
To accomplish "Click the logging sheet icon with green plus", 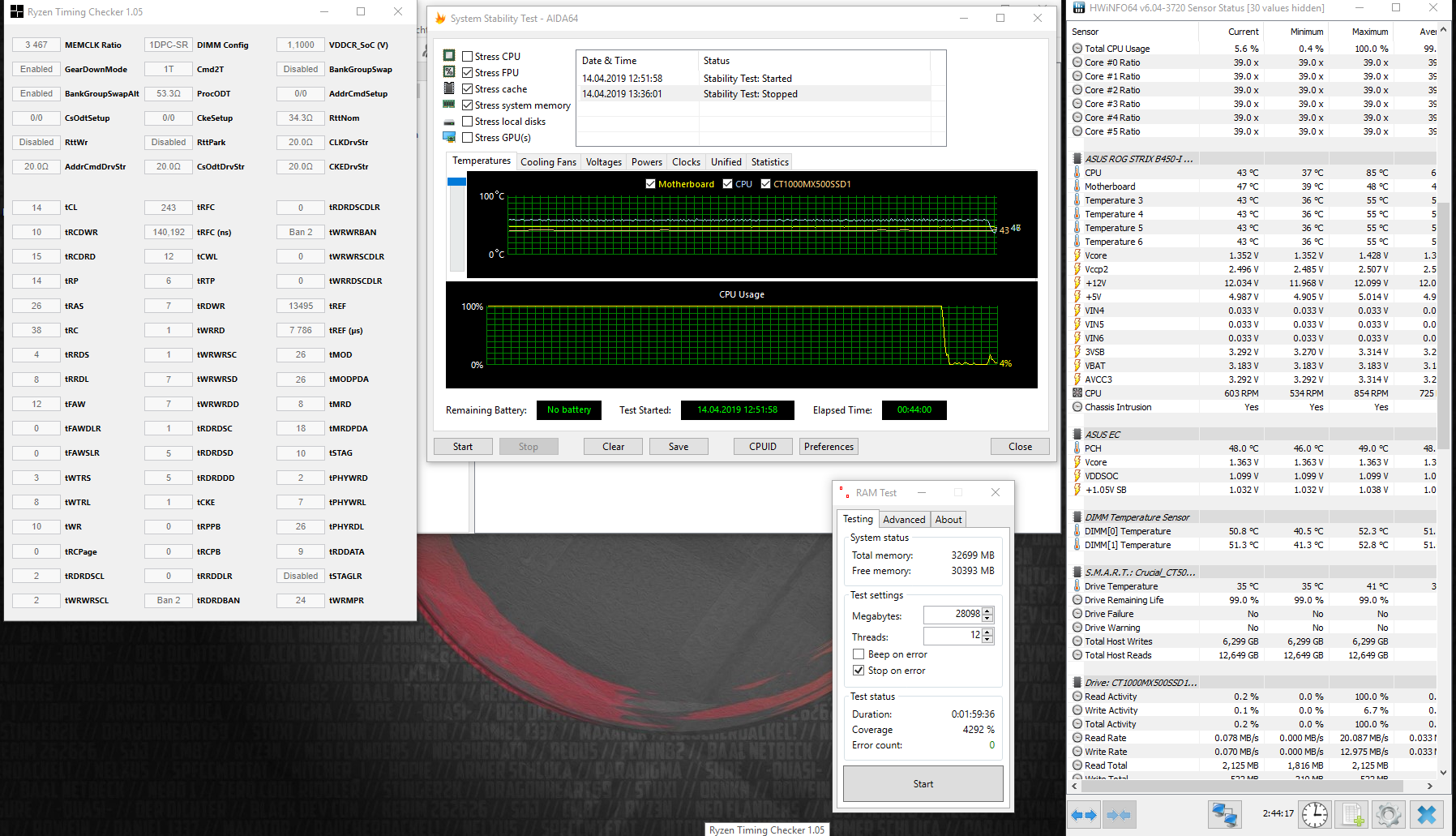I will (1353, 815).
